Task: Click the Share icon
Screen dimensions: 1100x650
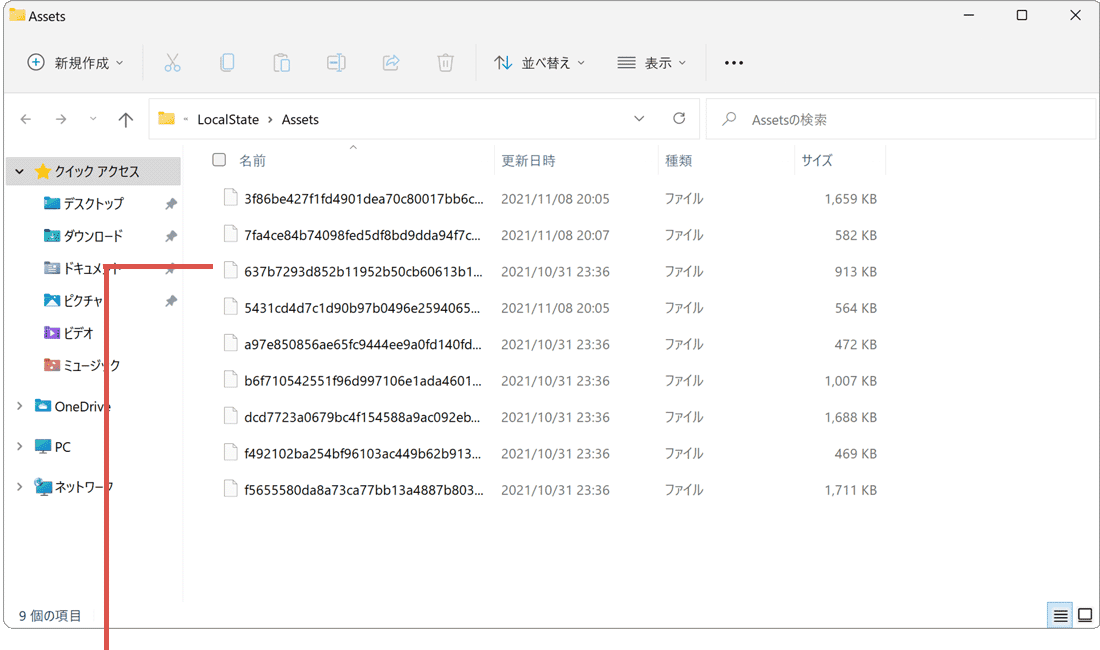Action: [390, 62]
